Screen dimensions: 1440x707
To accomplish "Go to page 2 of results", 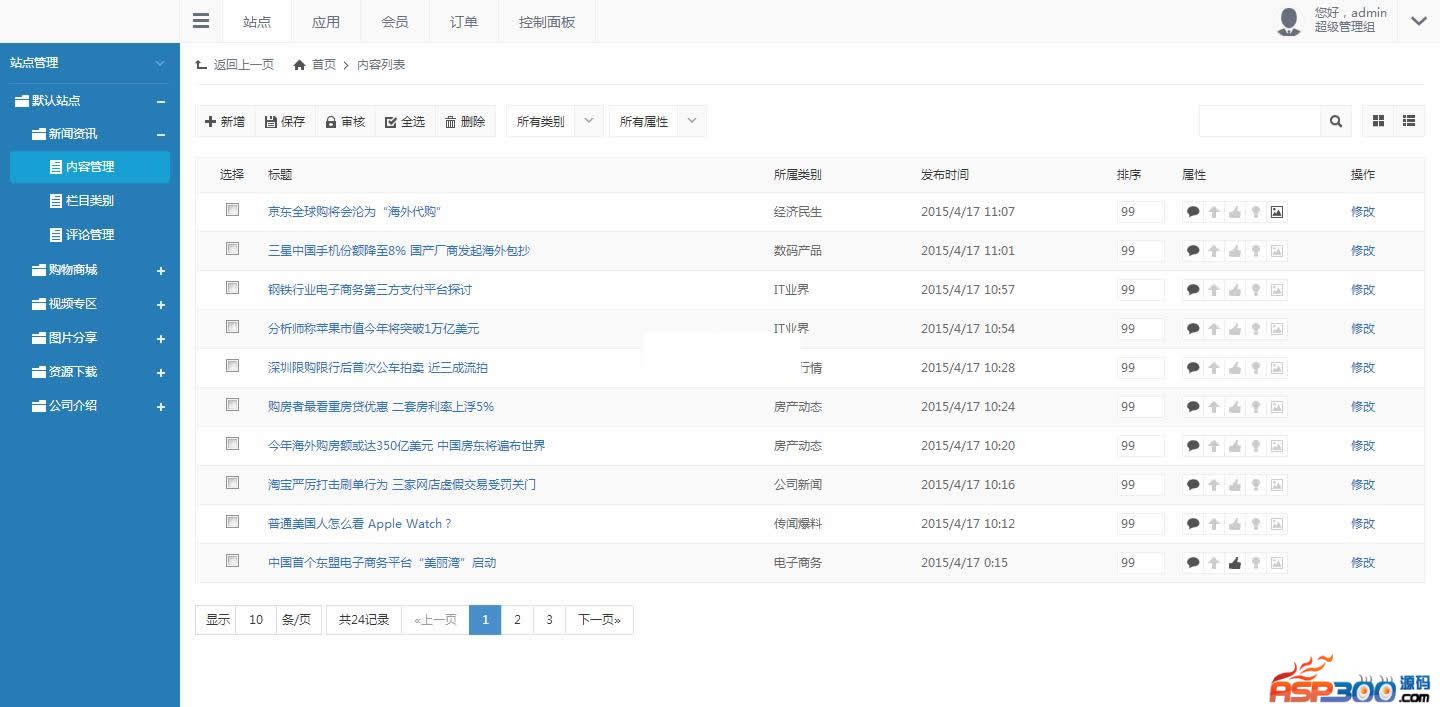I will [x=517, y=620].
